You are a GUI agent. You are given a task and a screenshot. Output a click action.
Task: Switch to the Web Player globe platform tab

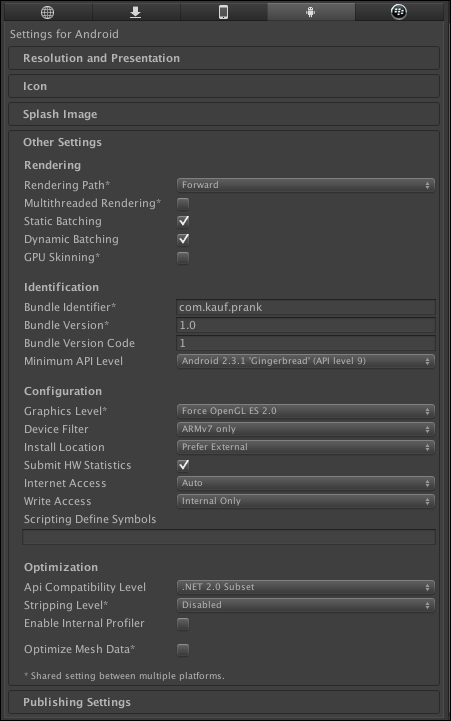pos(48,12)
